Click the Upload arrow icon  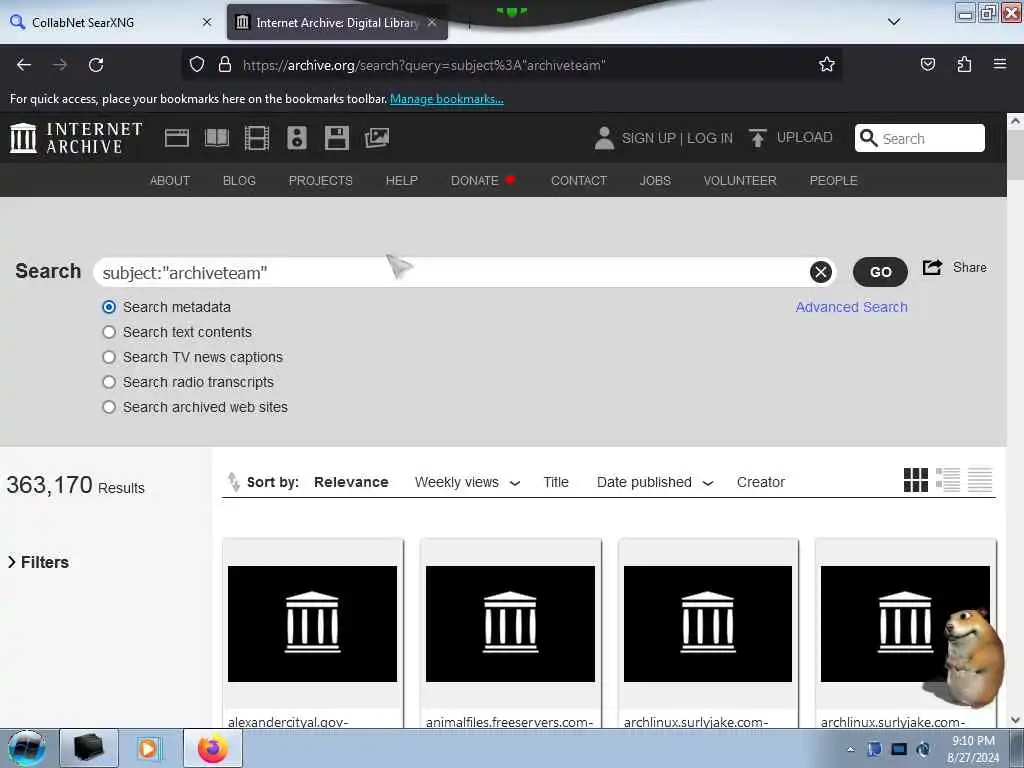point(758,138)
